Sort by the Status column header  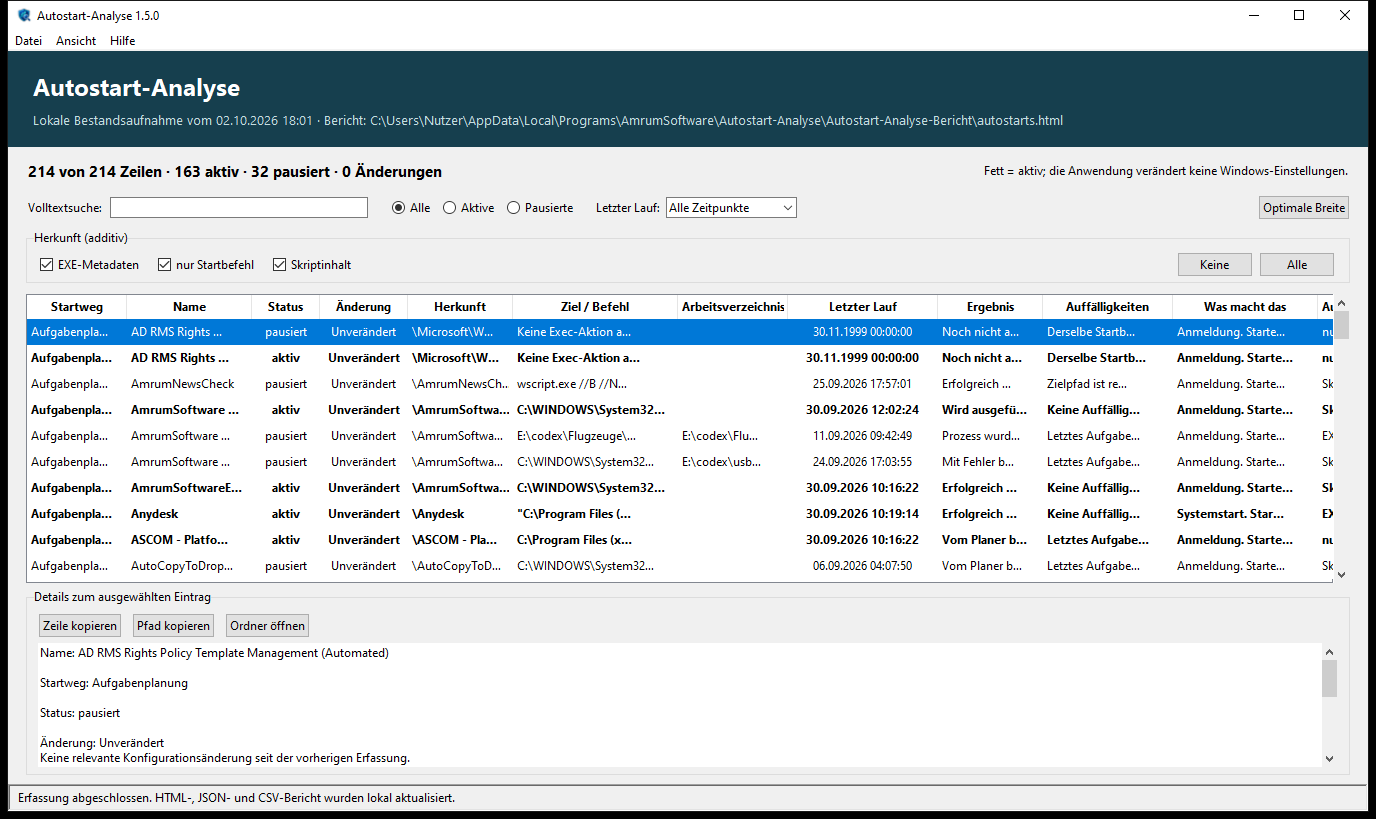[285, 307]
